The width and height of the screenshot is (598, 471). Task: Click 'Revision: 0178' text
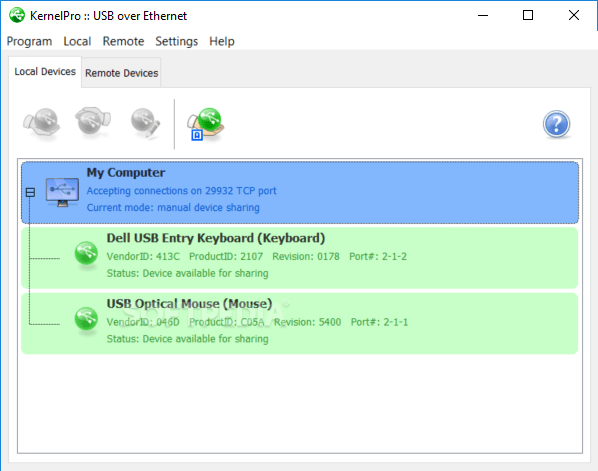(306, 256)
